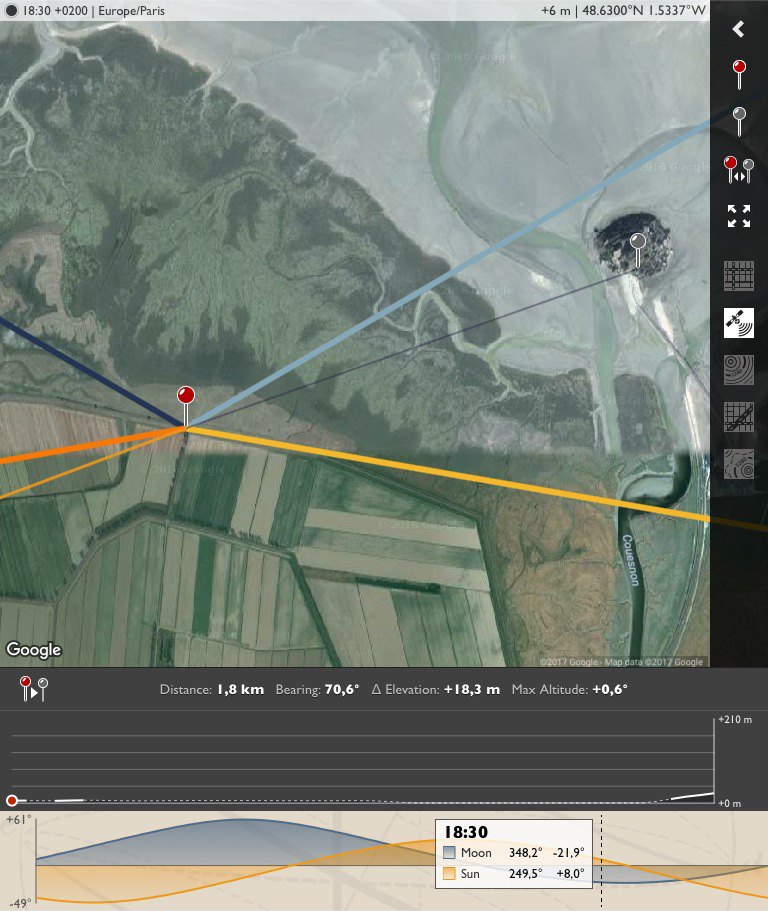
Task: Switch to road map layer
Action: 739,275
